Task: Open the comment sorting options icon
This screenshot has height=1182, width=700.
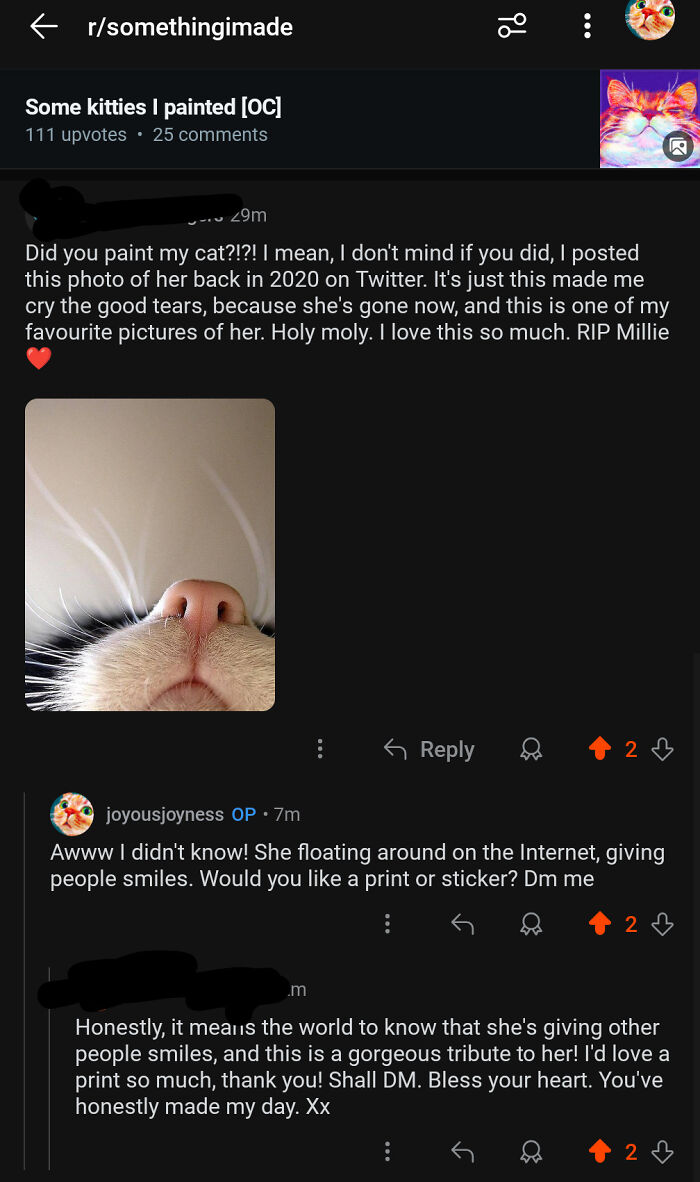Action: click(512, 27)
